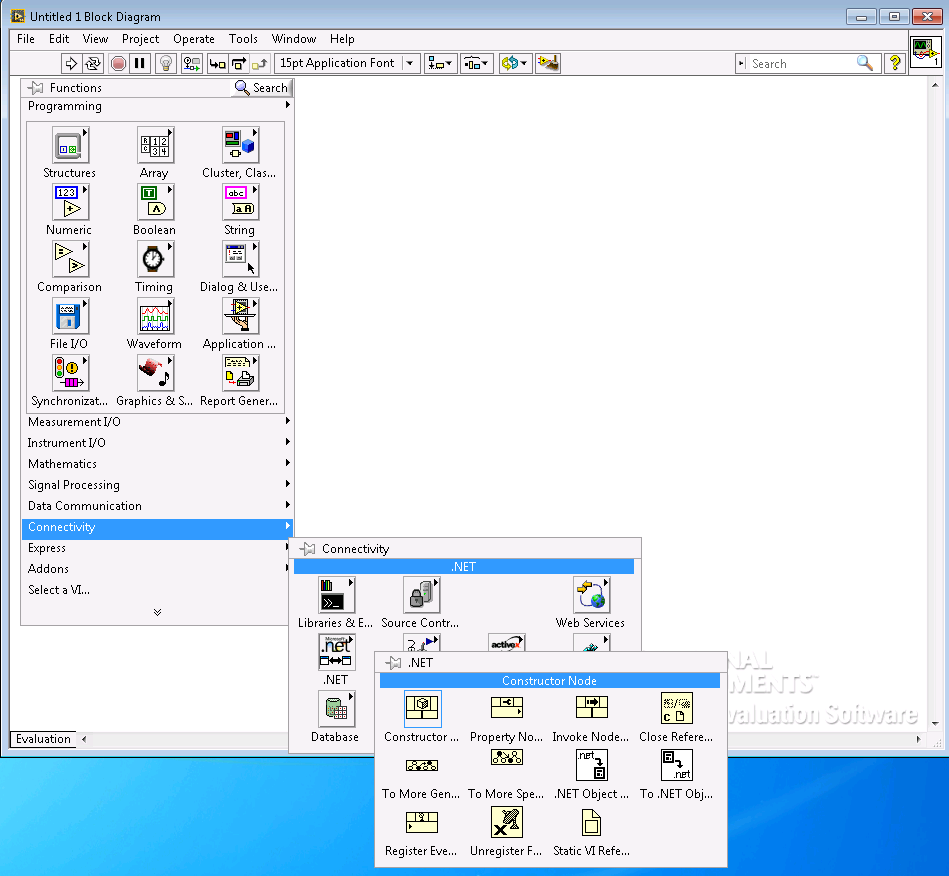The height and width of the screenshot is (876, 949).
Task: Click inside the toolbar Search field
Action: [x=800, y=63]
